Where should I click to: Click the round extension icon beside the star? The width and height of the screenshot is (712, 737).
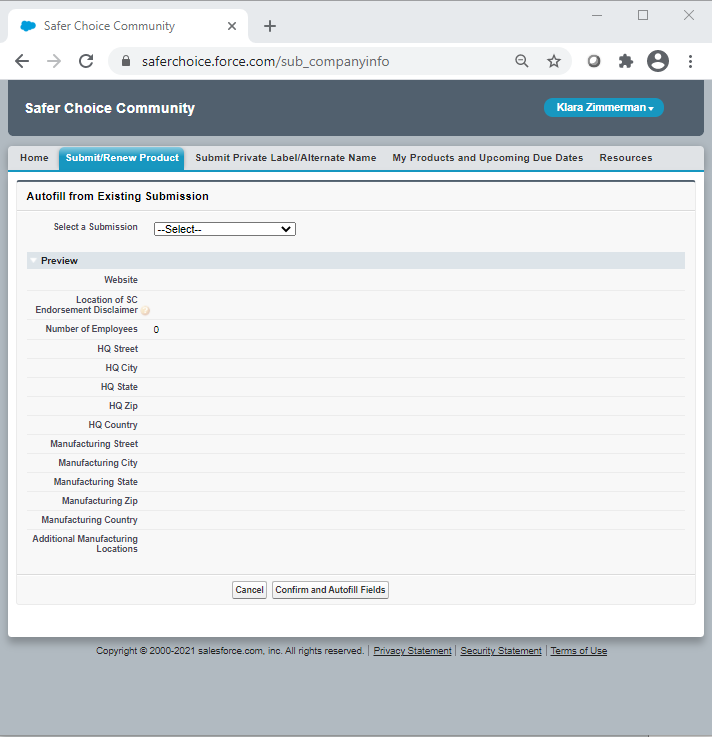[x=594, y=61]
